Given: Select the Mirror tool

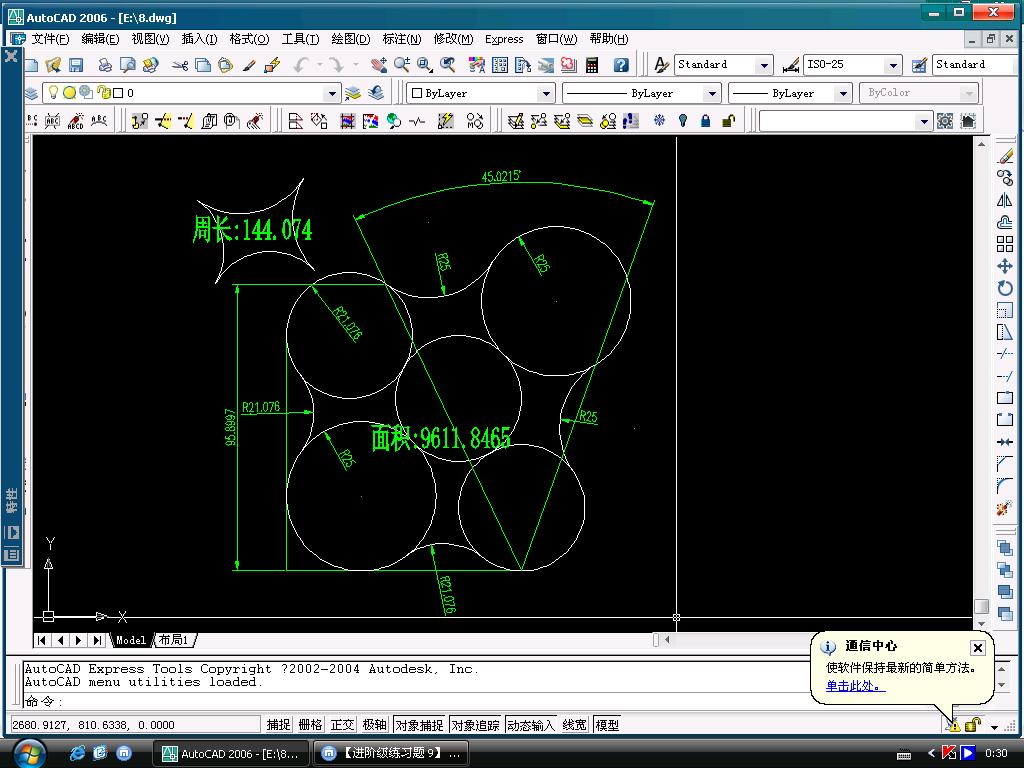Looking at the screenshot, I should pos(1005,200).
